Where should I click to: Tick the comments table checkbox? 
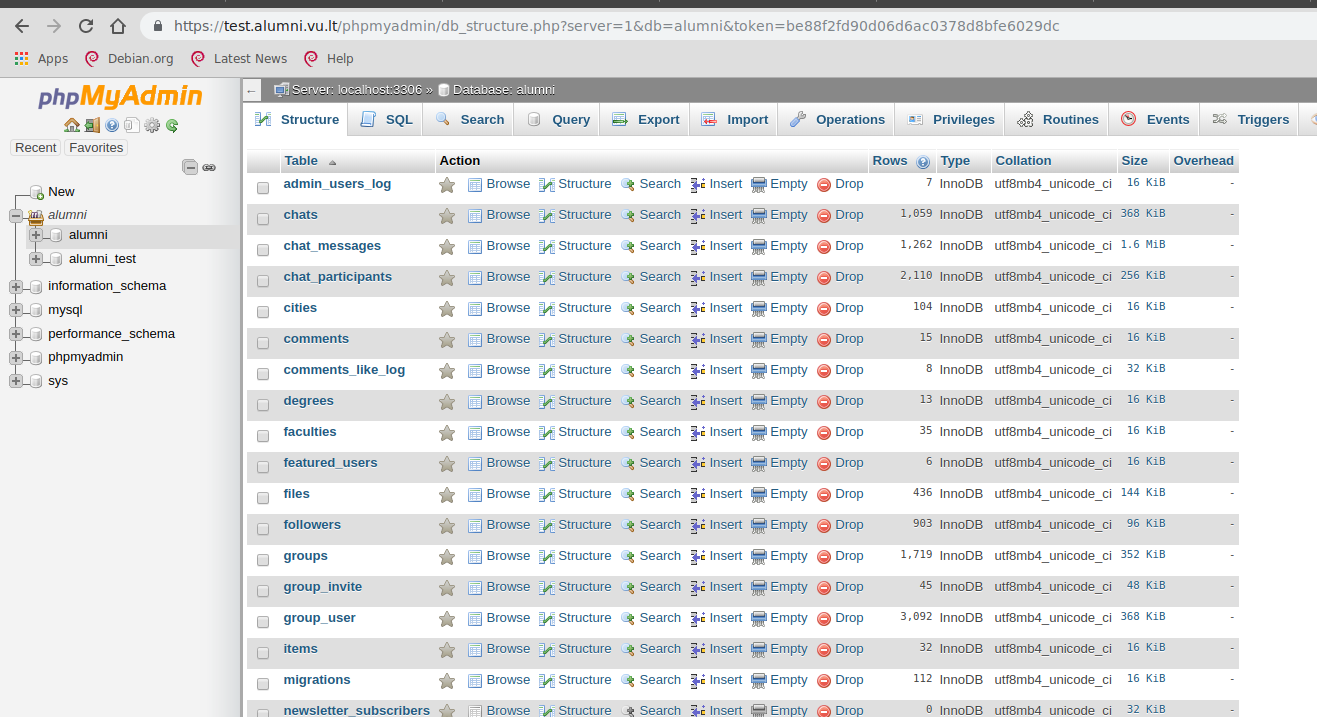point(263,342)
